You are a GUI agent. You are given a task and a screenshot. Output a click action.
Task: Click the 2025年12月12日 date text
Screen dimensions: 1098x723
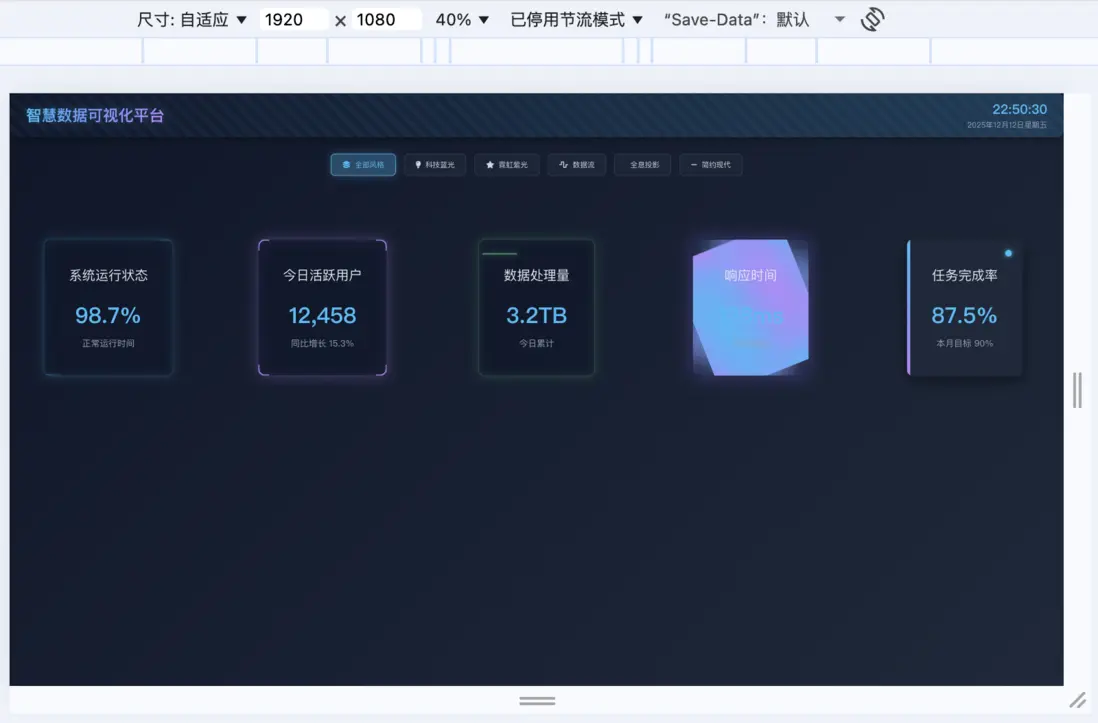[1007, 125]
